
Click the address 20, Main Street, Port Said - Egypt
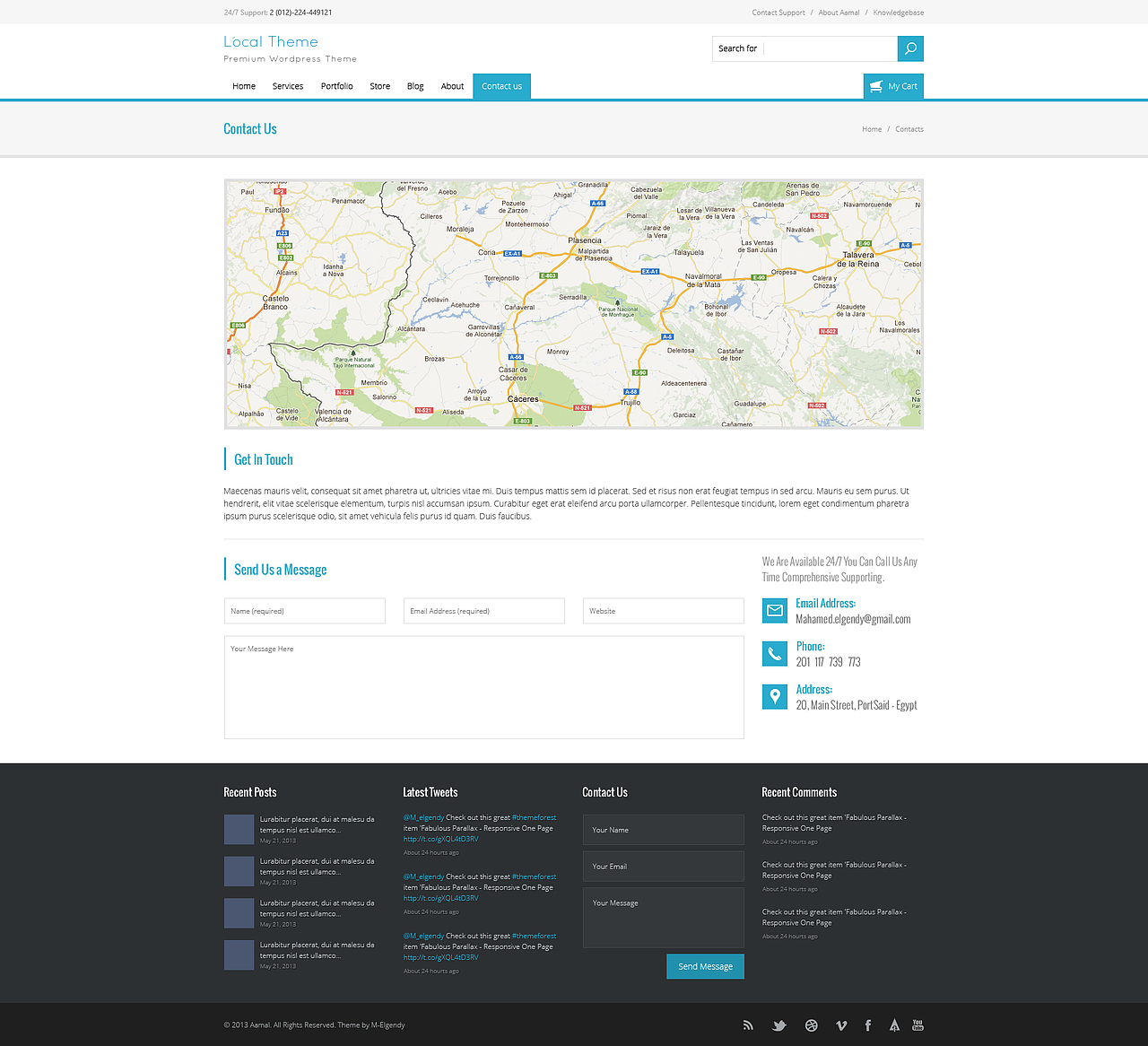coord(857,705)
